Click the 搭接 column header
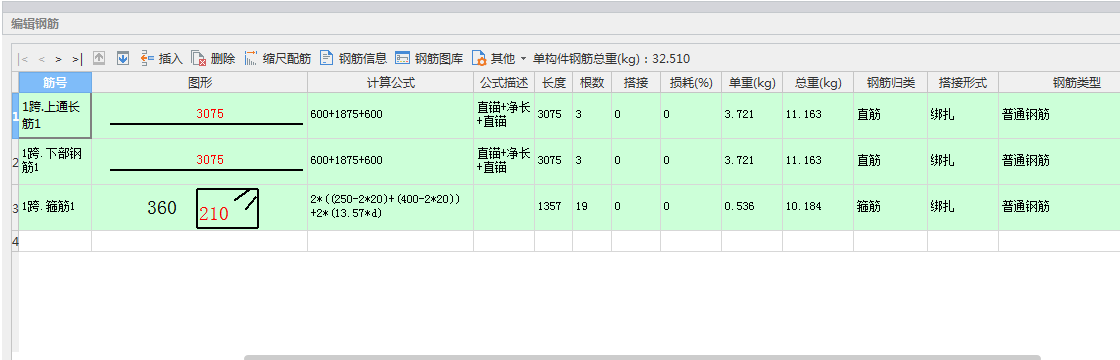The height and width of the screenshot is (360, 1120). [636, 82]
